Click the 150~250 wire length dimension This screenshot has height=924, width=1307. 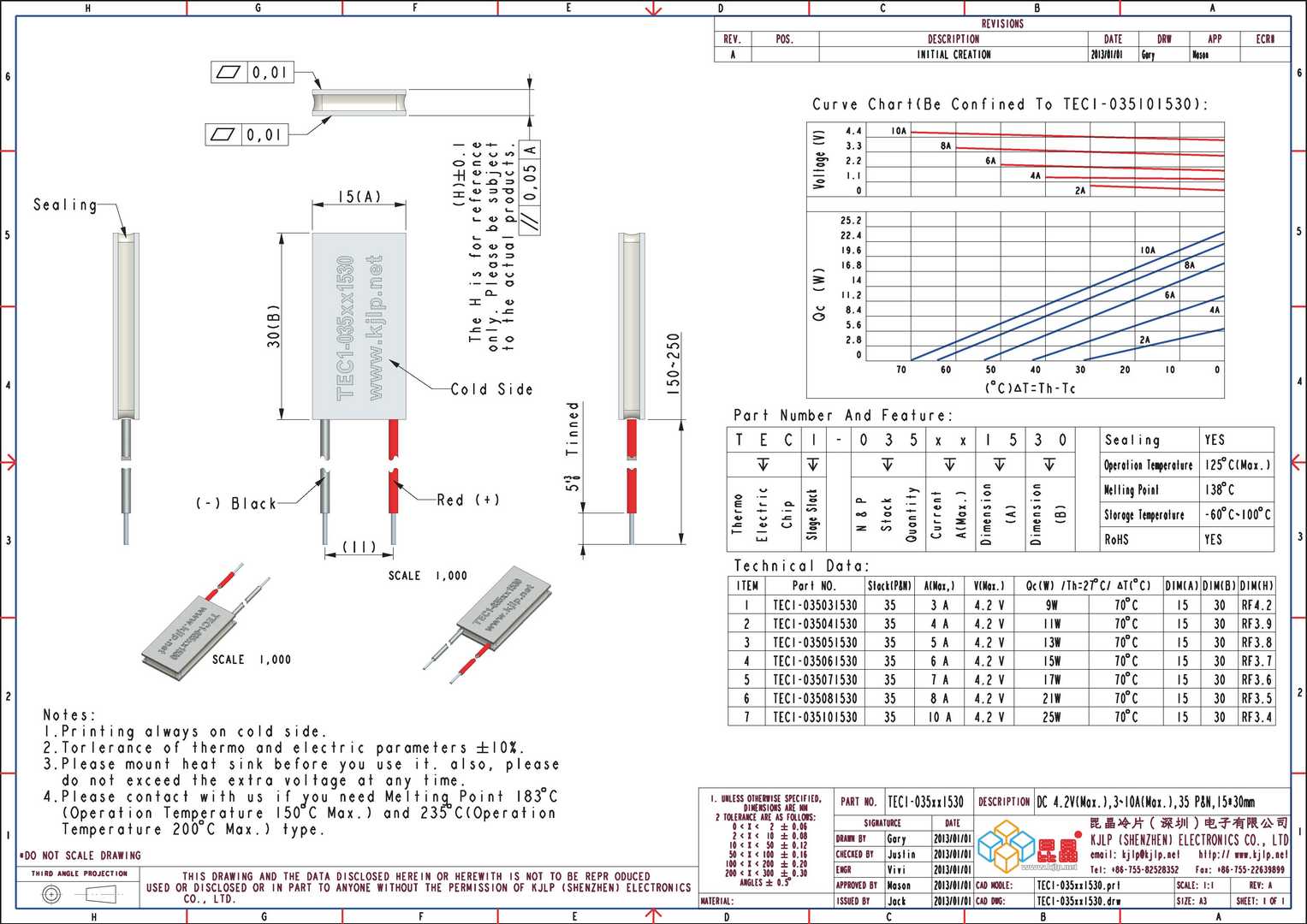pyautogui.click(x=674, y=363)
